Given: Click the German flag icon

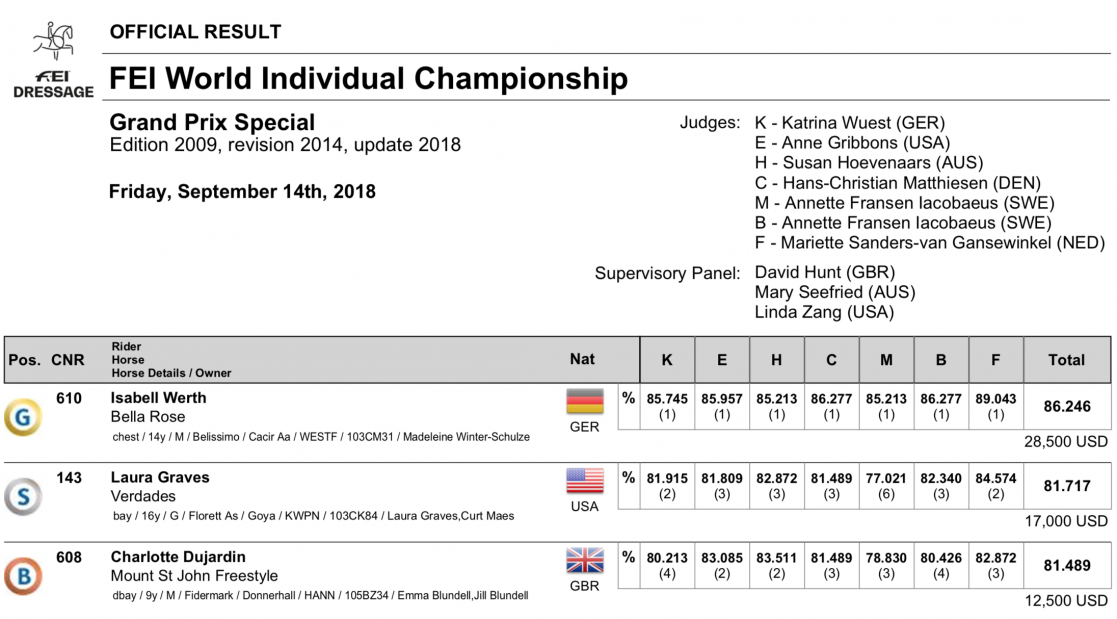Looking at the screenshot, I should pos(585,402).
